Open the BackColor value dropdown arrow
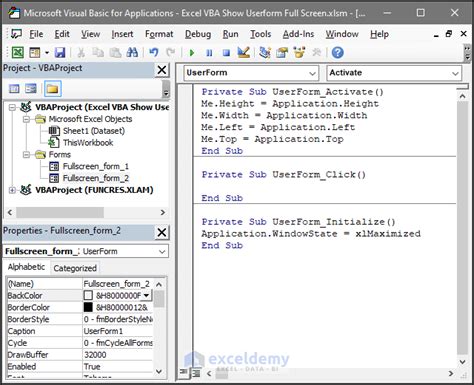 (146, 296)
